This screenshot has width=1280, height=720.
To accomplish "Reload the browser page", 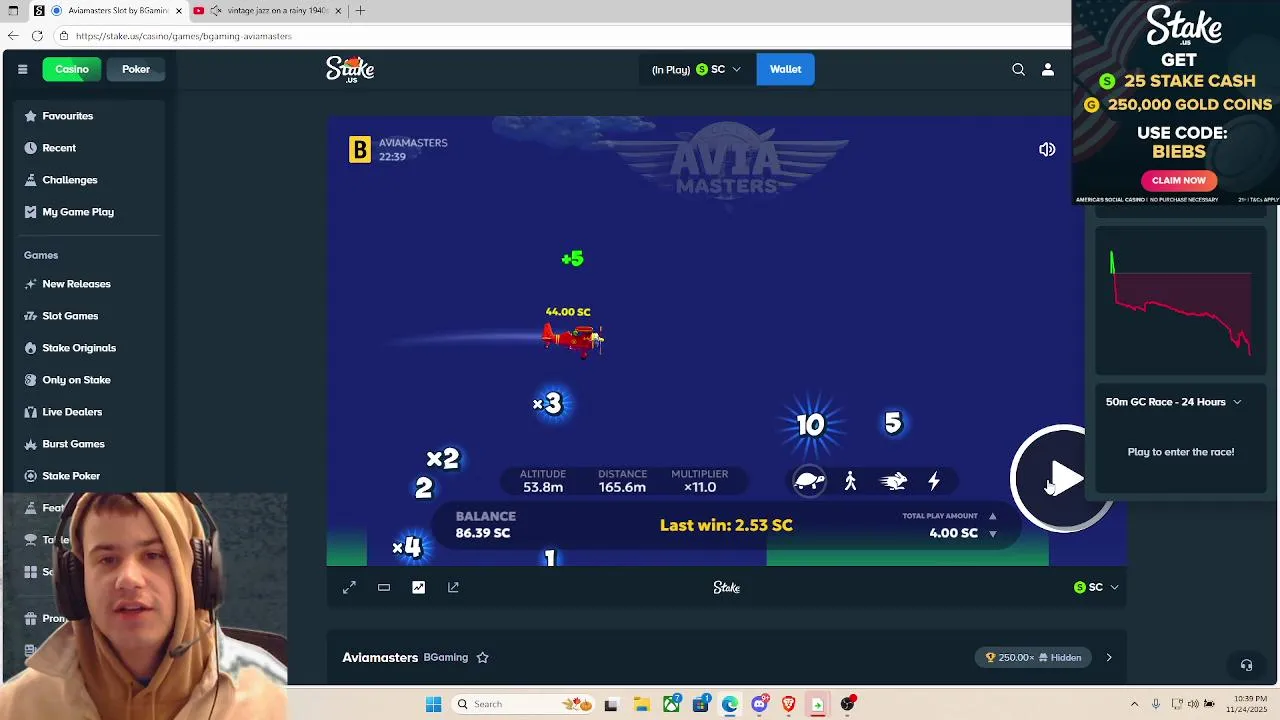I will (x=37, y=35).
